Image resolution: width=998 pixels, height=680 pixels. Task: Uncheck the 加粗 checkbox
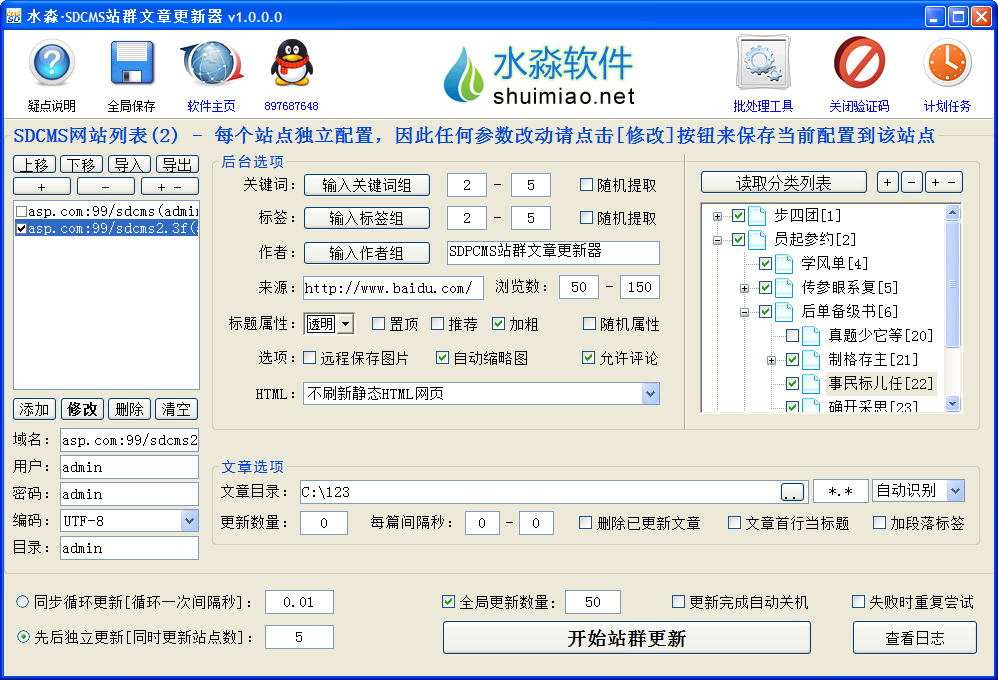498,323
